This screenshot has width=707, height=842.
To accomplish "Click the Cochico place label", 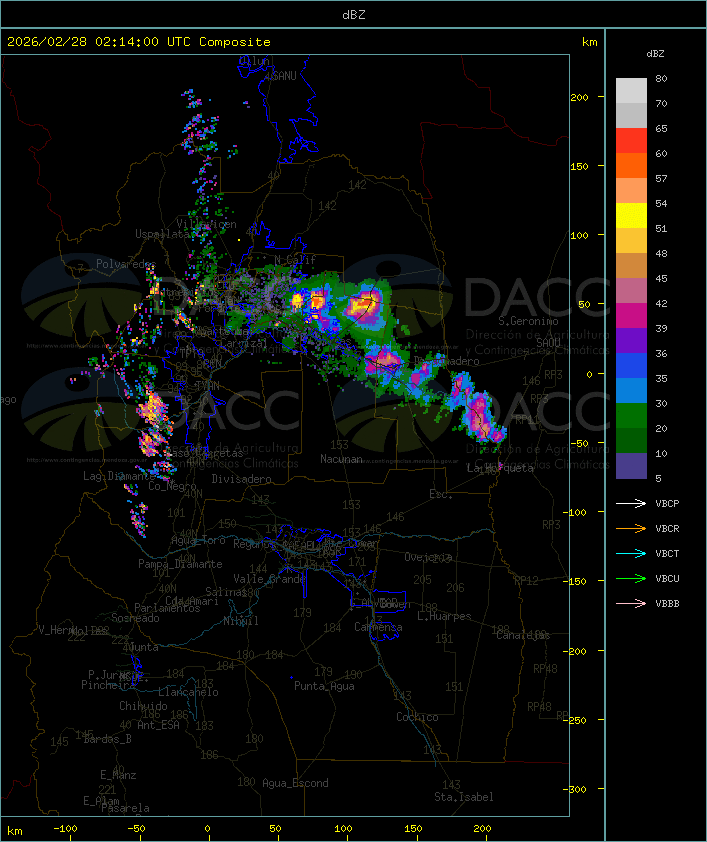I will tap(417, 717).
